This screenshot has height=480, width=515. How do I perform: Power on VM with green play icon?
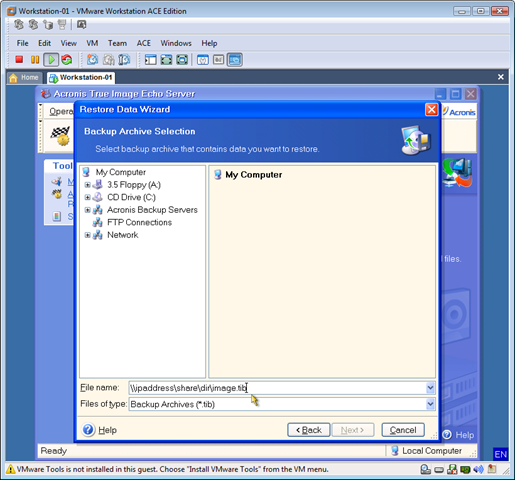51,60
